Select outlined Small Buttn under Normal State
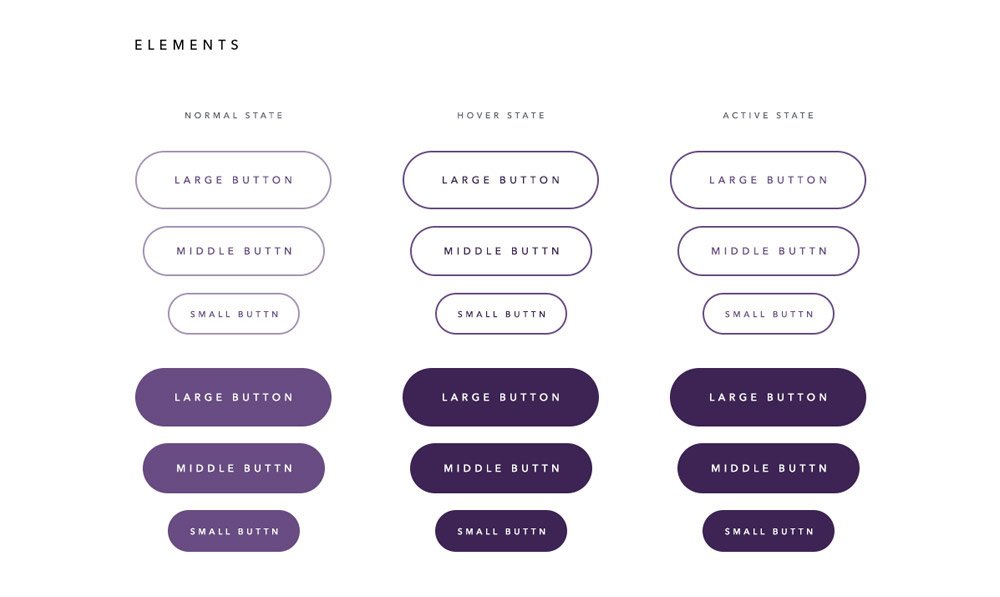The width and height of the screenshot is (1000, 597). [x=234, y=314]
